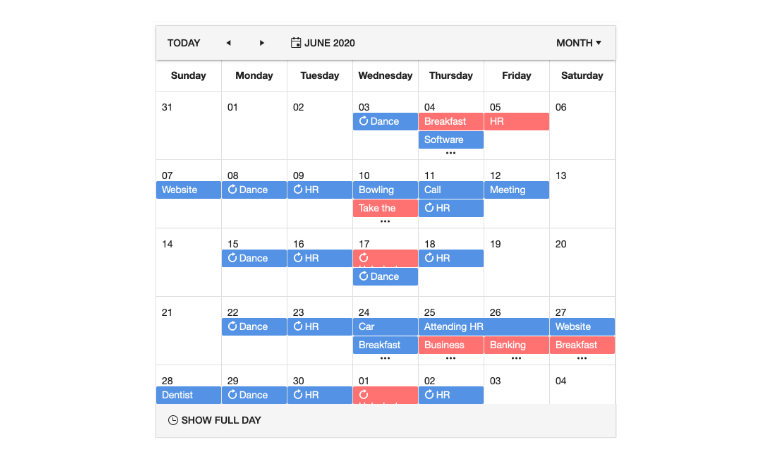Open the Banking event on June 26
This screenshot has width=770, height=460.
517,345
